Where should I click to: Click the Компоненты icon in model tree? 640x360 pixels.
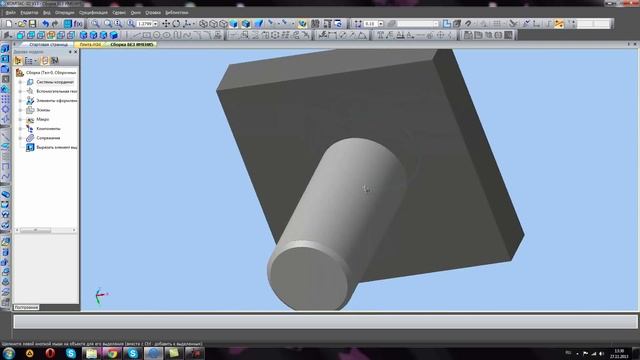30,129
